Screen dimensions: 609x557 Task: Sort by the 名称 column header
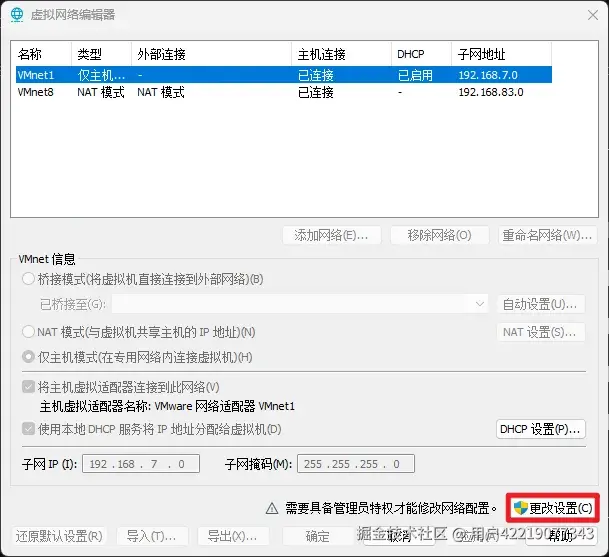click(x=44, y=54)
